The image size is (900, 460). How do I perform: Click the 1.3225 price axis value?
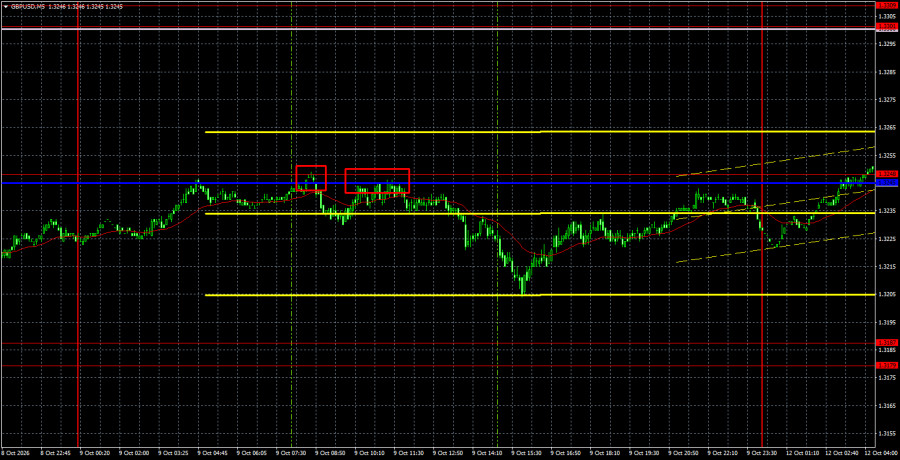click(x=885, y=238)
